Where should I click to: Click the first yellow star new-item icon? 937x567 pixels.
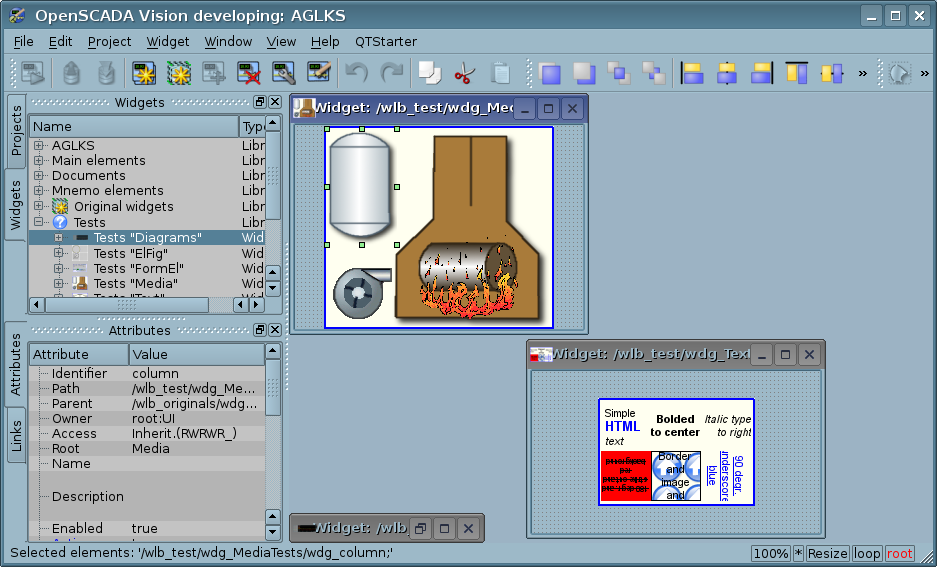point(144,73)
